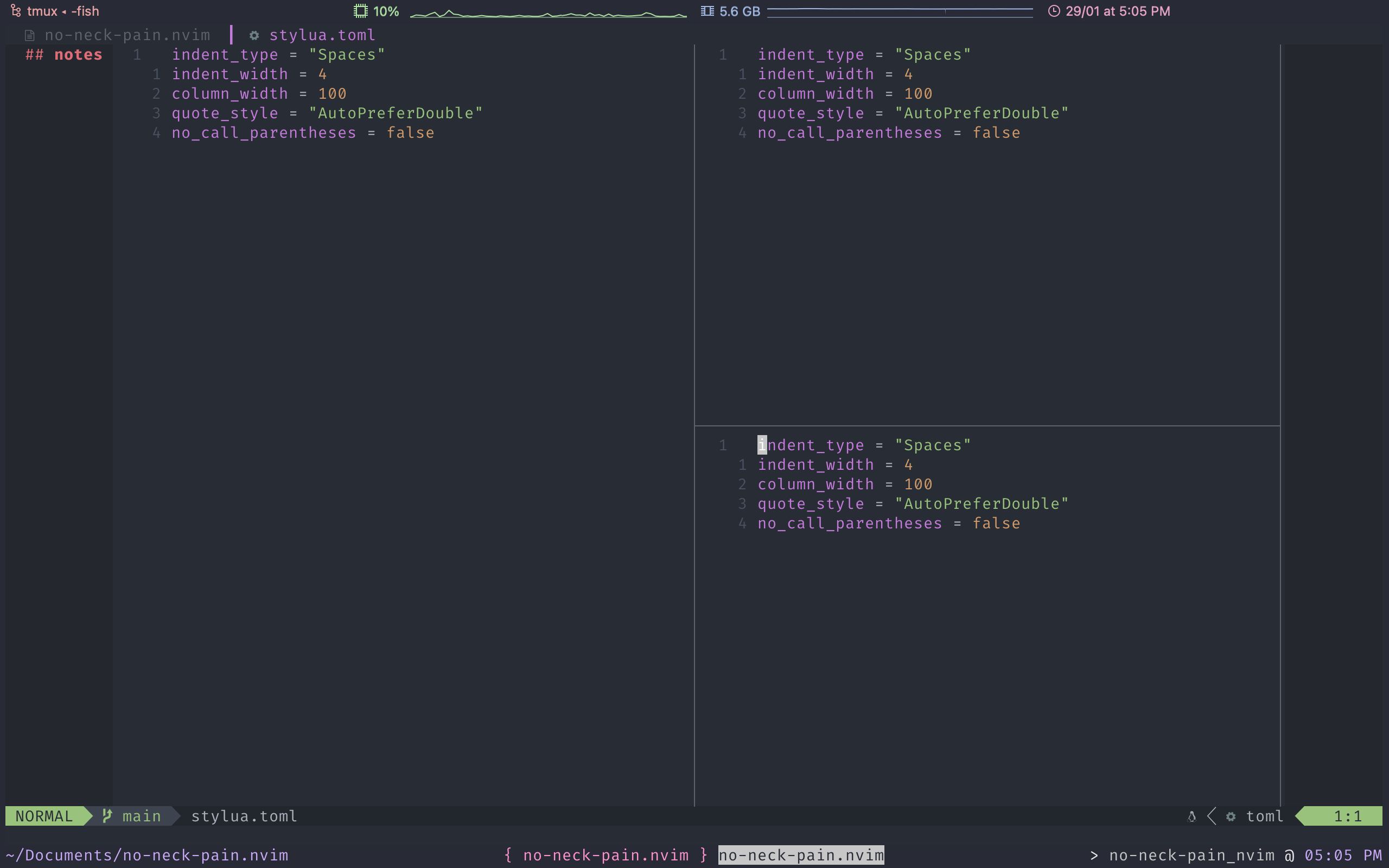Image resolution: width=1389 pixels, height=868 pixels.
Task: Click the Linux penguin icon in the statusline
Action: tap(1193, 816)
